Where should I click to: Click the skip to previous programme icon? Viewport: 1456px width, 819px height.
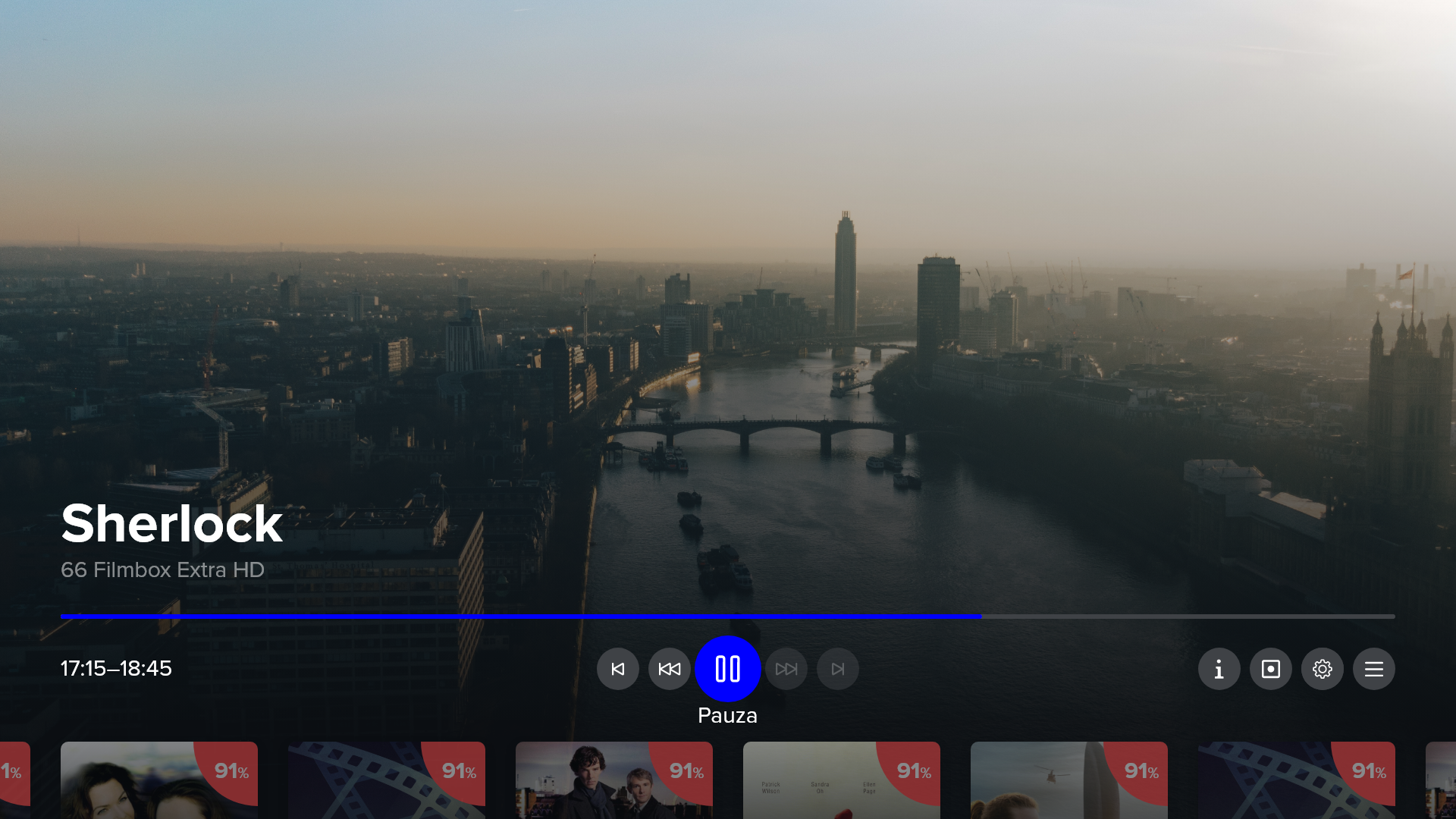point(618,669)
